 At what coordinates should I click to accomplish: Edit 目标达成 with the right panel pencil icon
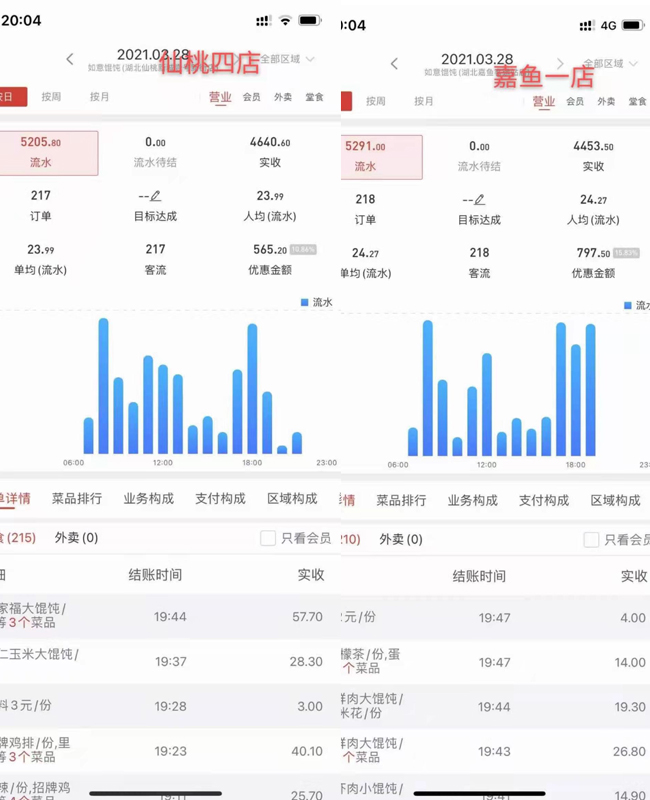480,200
